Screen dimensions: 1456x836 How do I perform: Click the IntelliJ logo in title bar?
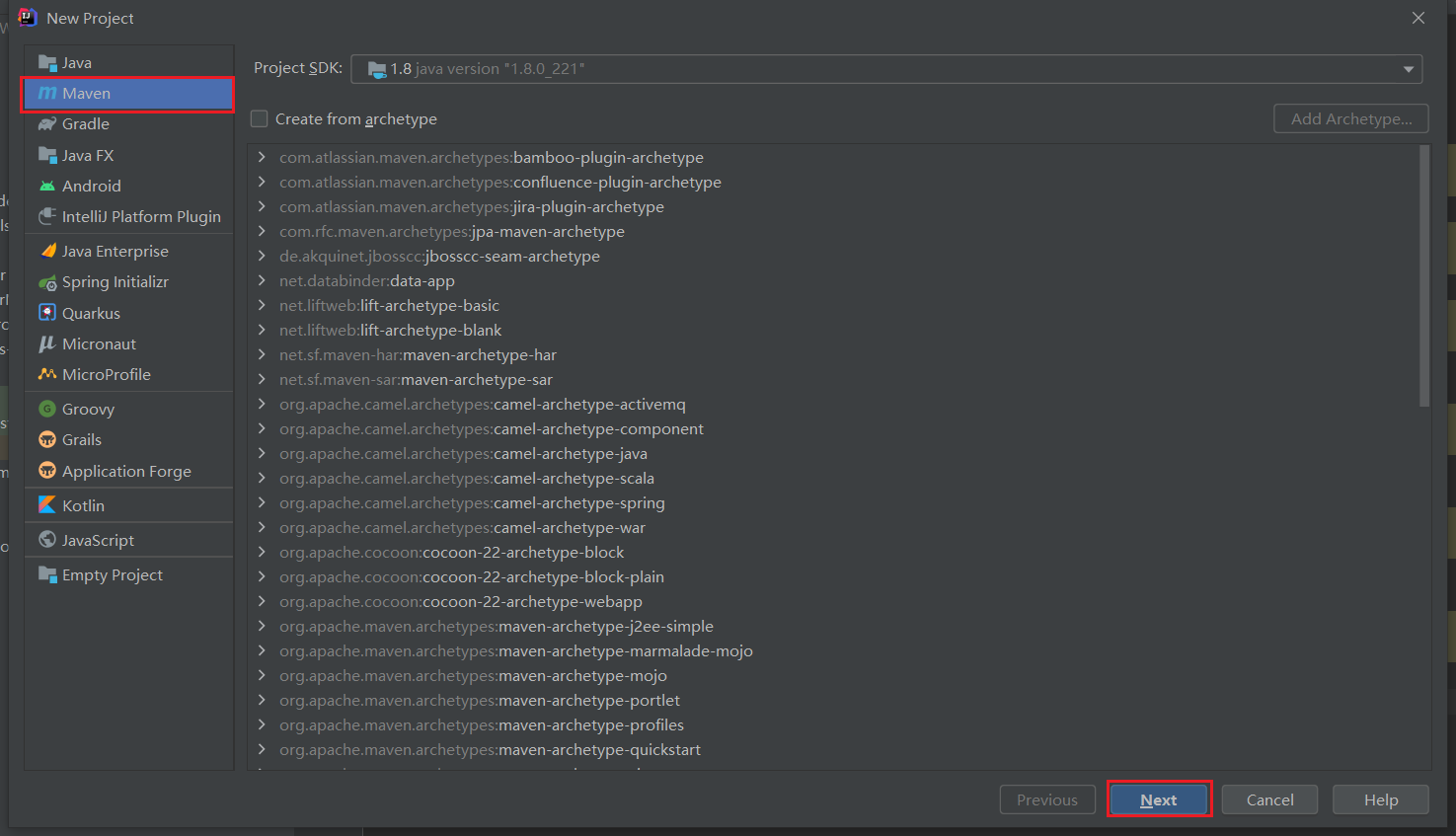pos(28,18)
